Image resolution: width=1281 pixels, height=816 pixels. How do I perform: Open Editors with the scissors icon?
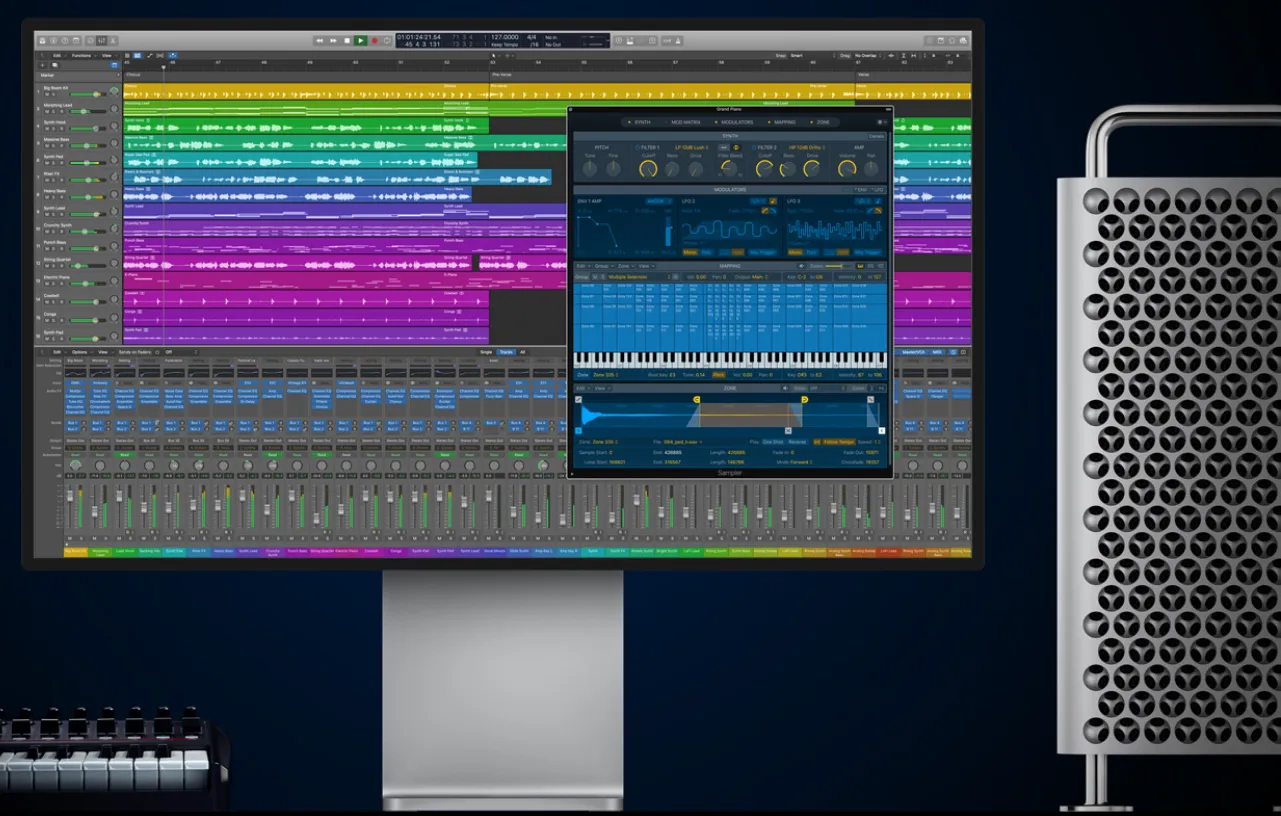[113, 40]
